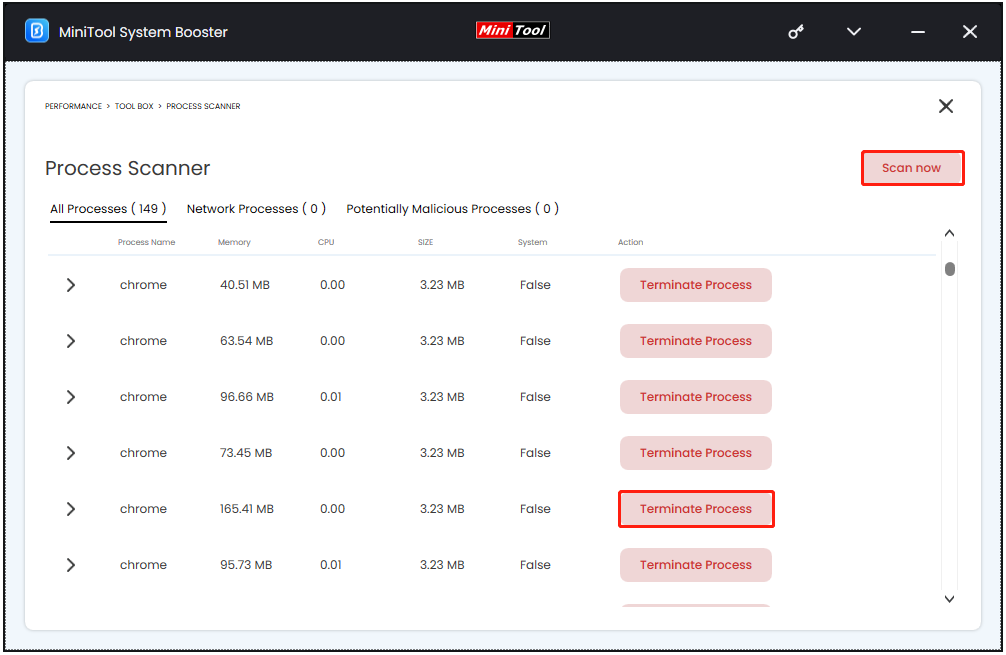Screen dimensions: 1006x655
Task: Click the MiniTool brand logo in the title bar
Action: point(512,30)
